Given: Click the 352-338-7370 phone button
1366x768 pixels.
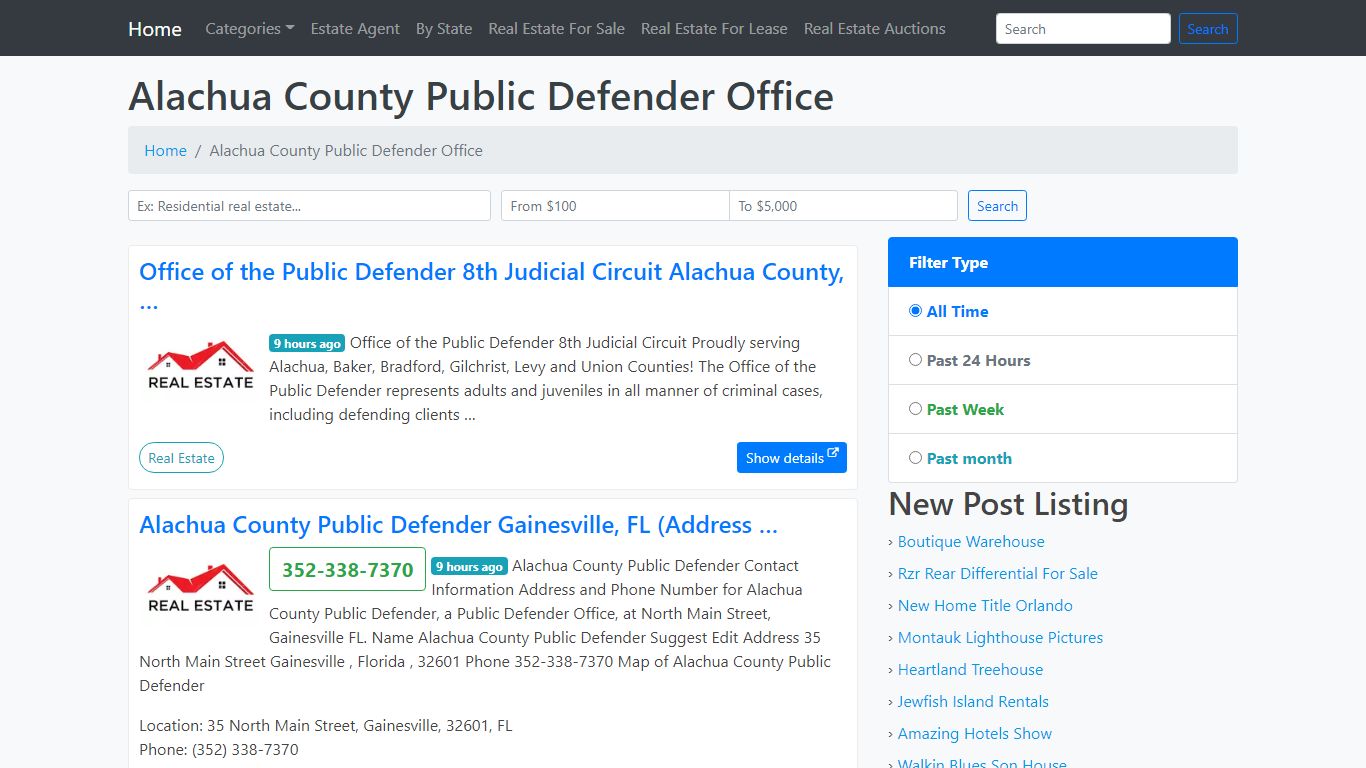Looking at the screenshot, I should (x=347, y=569).
